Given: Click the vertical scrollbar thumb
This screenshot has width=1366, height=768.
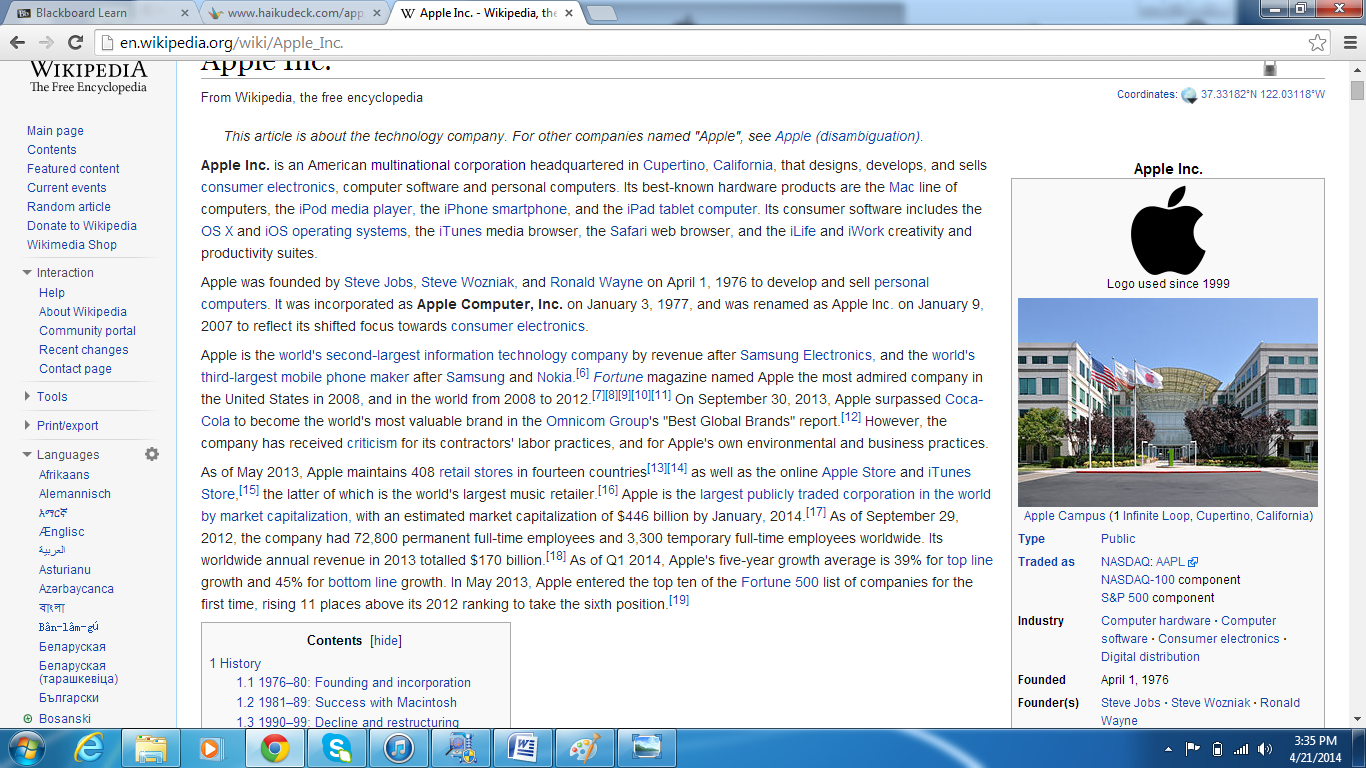Looking at the screenshot, I should coord(1357,91).
